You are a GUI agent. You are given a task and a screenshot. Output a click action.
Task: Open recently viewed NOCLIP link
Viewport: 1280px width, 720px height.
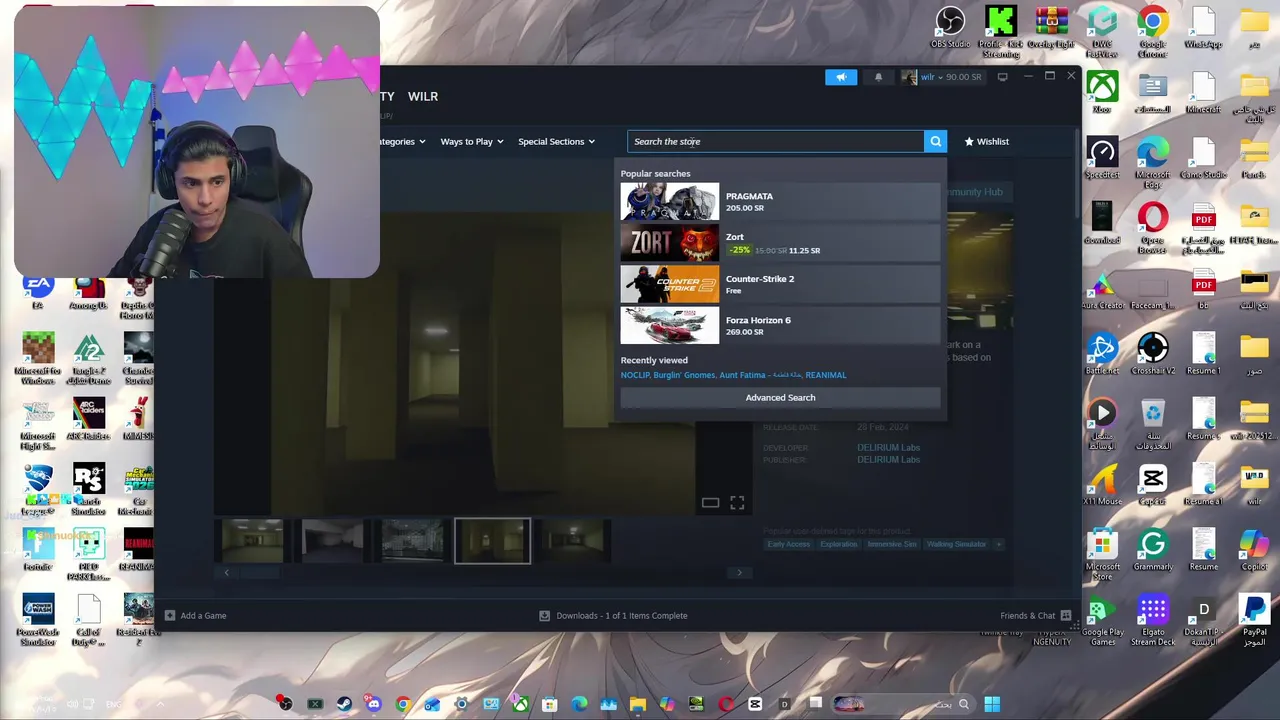click(x=634, y=375)
